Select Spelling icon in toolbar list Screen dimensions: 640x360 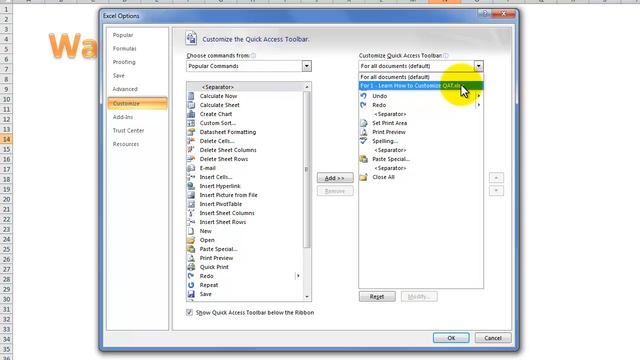363,141
